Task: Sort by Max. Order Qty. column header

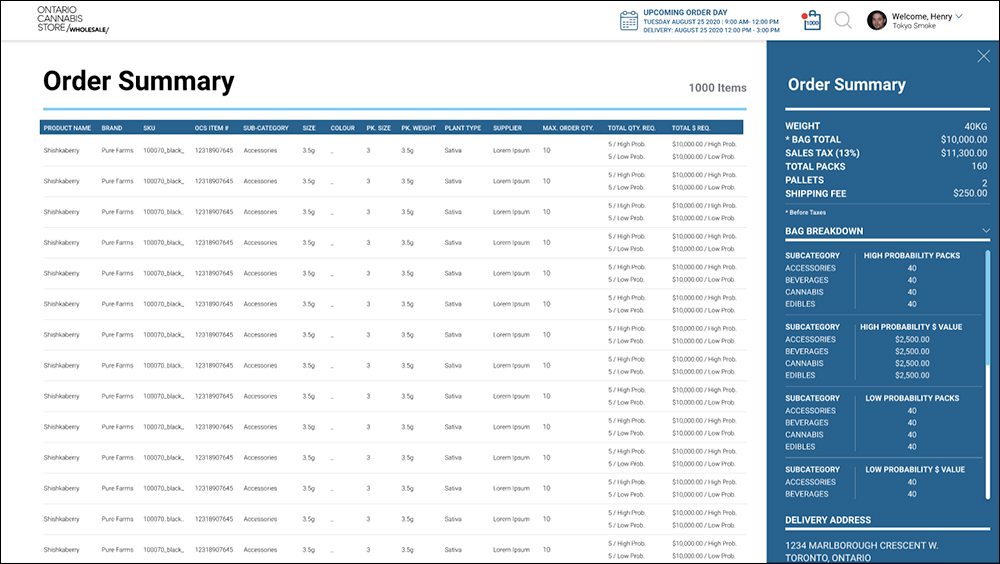Action: click(568, 128)
